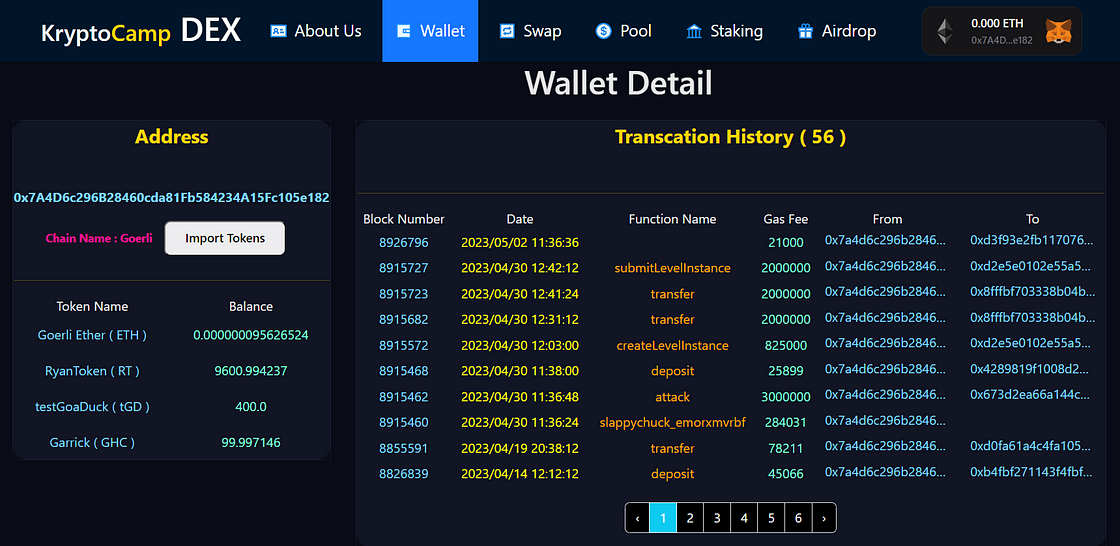The height and width of the screenshot is (546, 1120).
Task: Click the balance 0.000000095626524
Action: click(251, 334)
